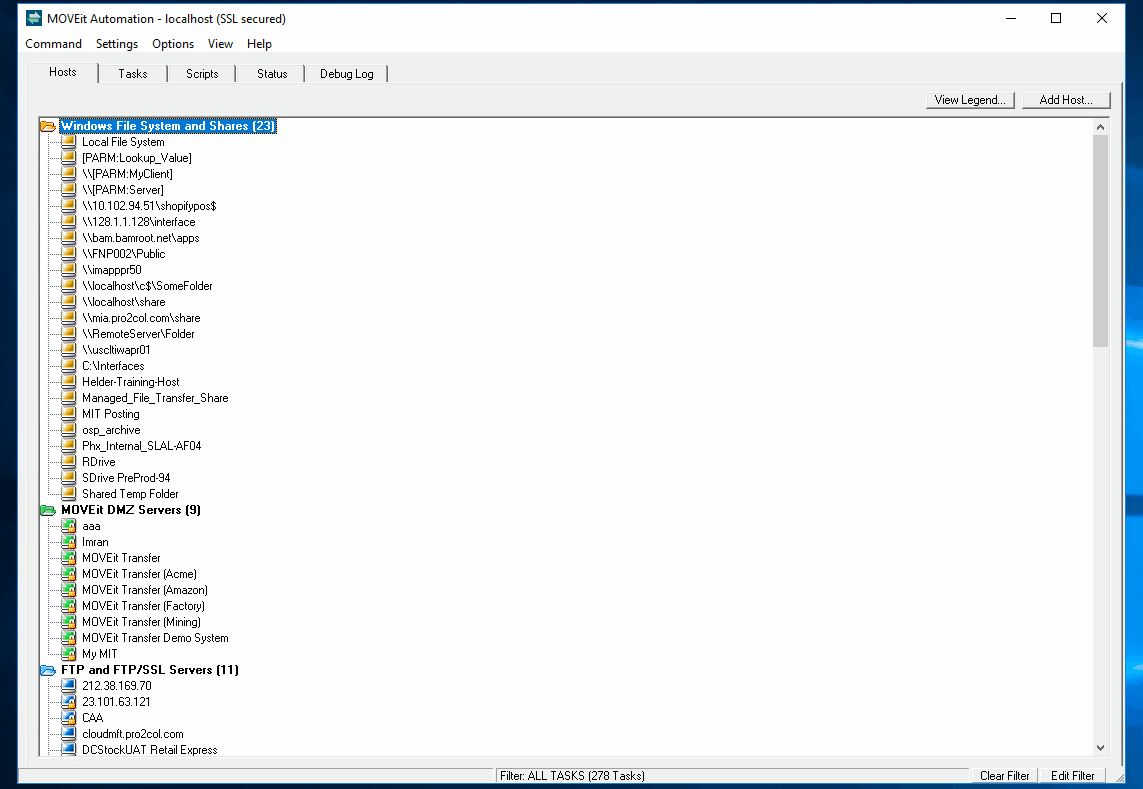Screen dimensions: 1143x789
Task: Click the icon beside \\FNP002\Public
Action: click(69, 254)
